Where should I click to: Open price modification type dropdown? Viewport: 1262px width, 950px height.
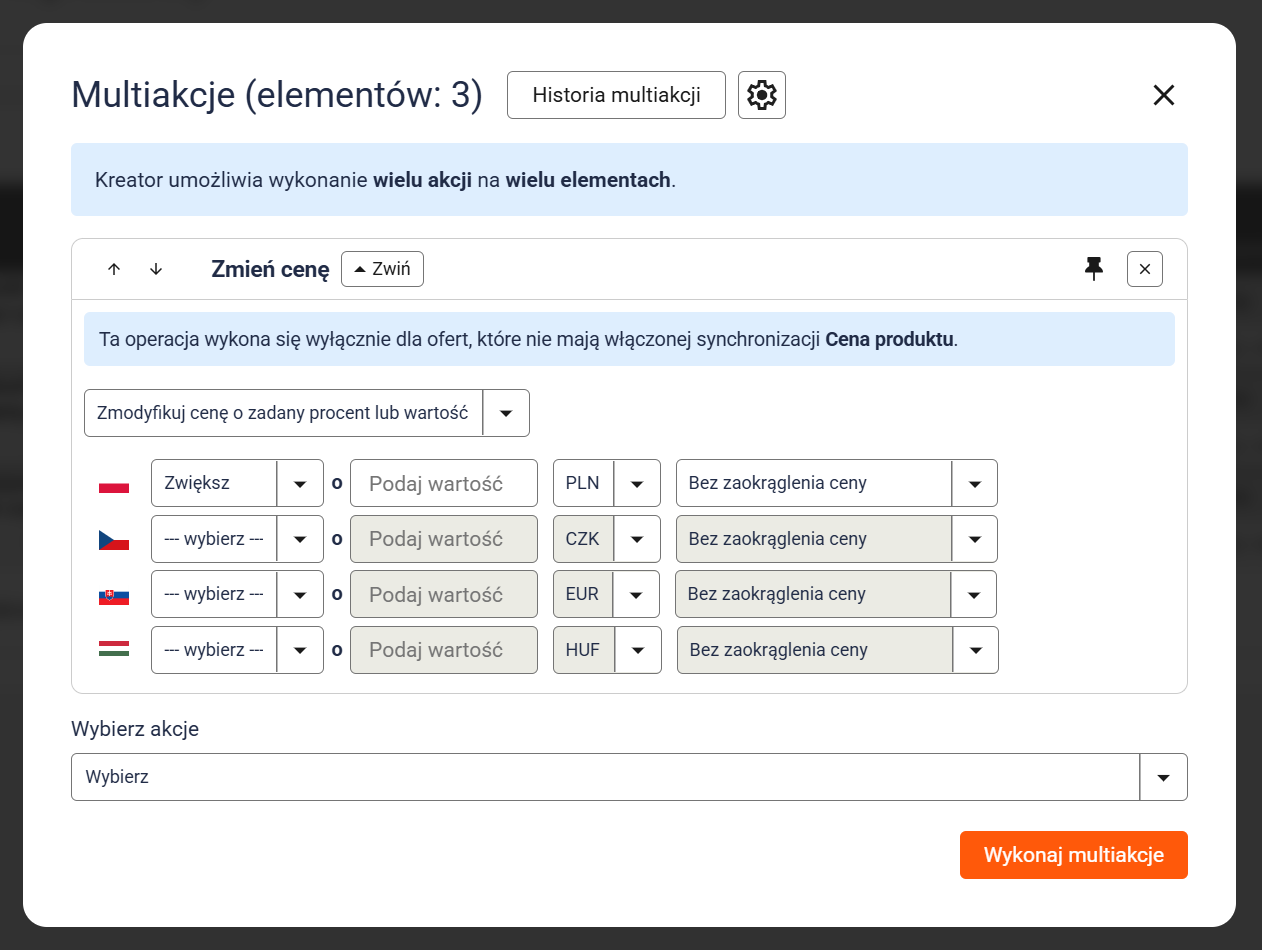click(306, 413)
